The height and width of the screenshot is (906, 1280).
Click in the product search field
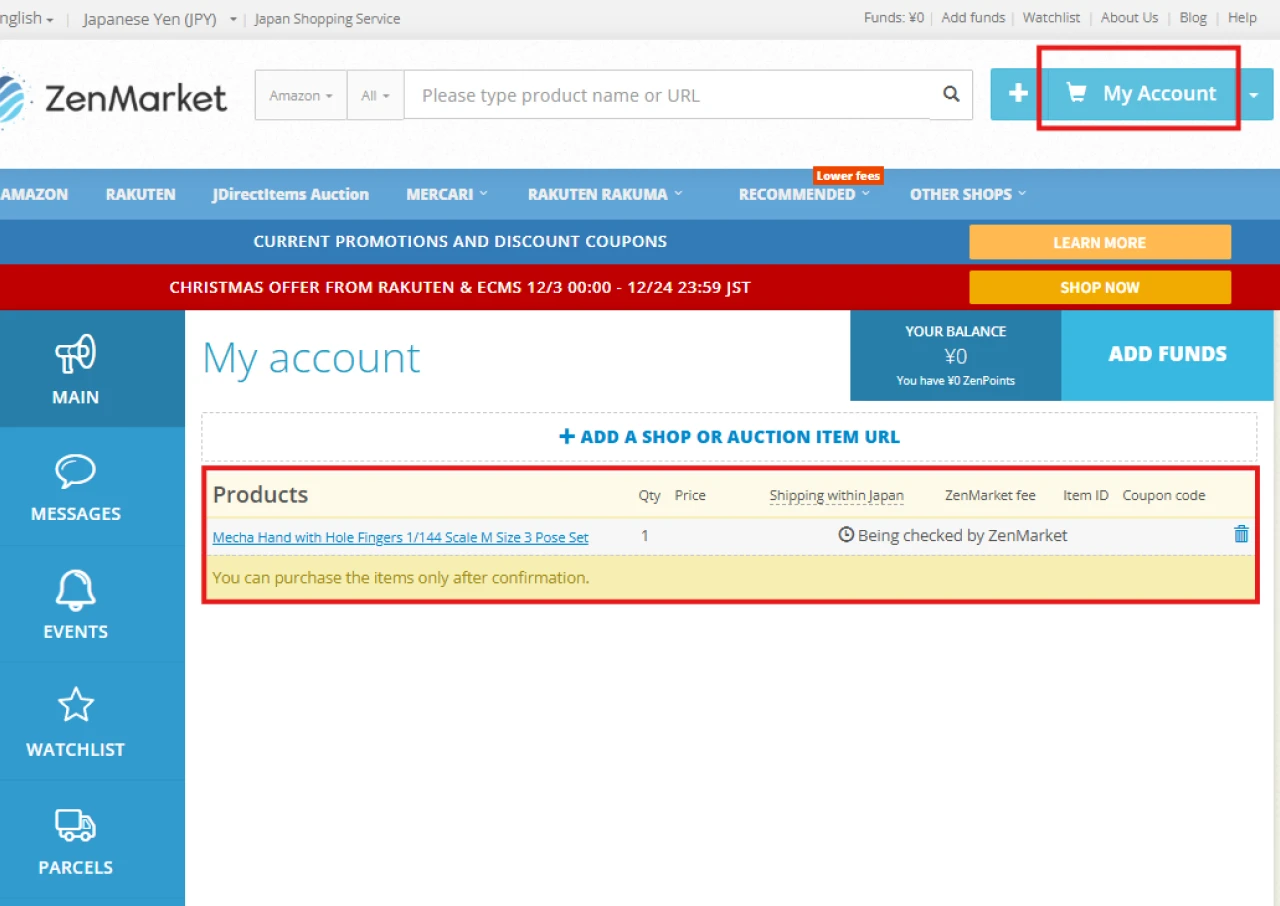click(668, 95)
